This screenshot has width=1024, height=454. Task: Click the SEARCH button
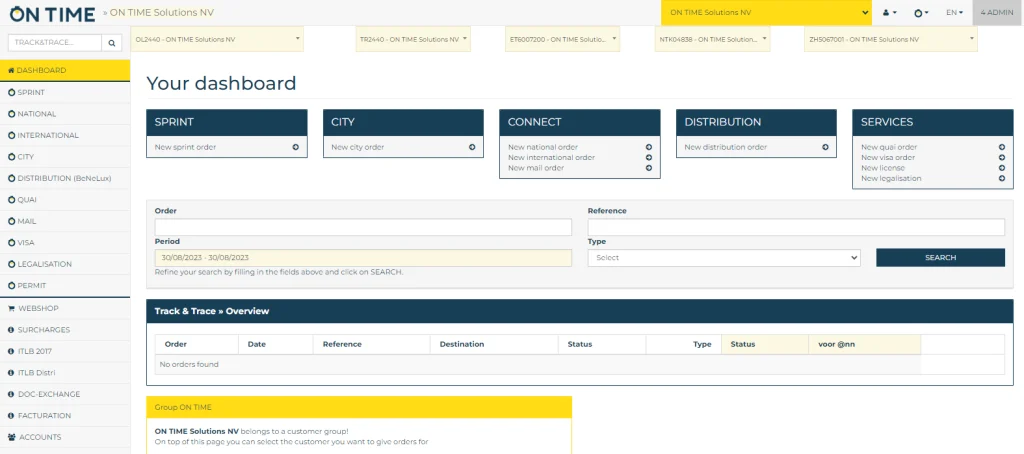point(940,257)
